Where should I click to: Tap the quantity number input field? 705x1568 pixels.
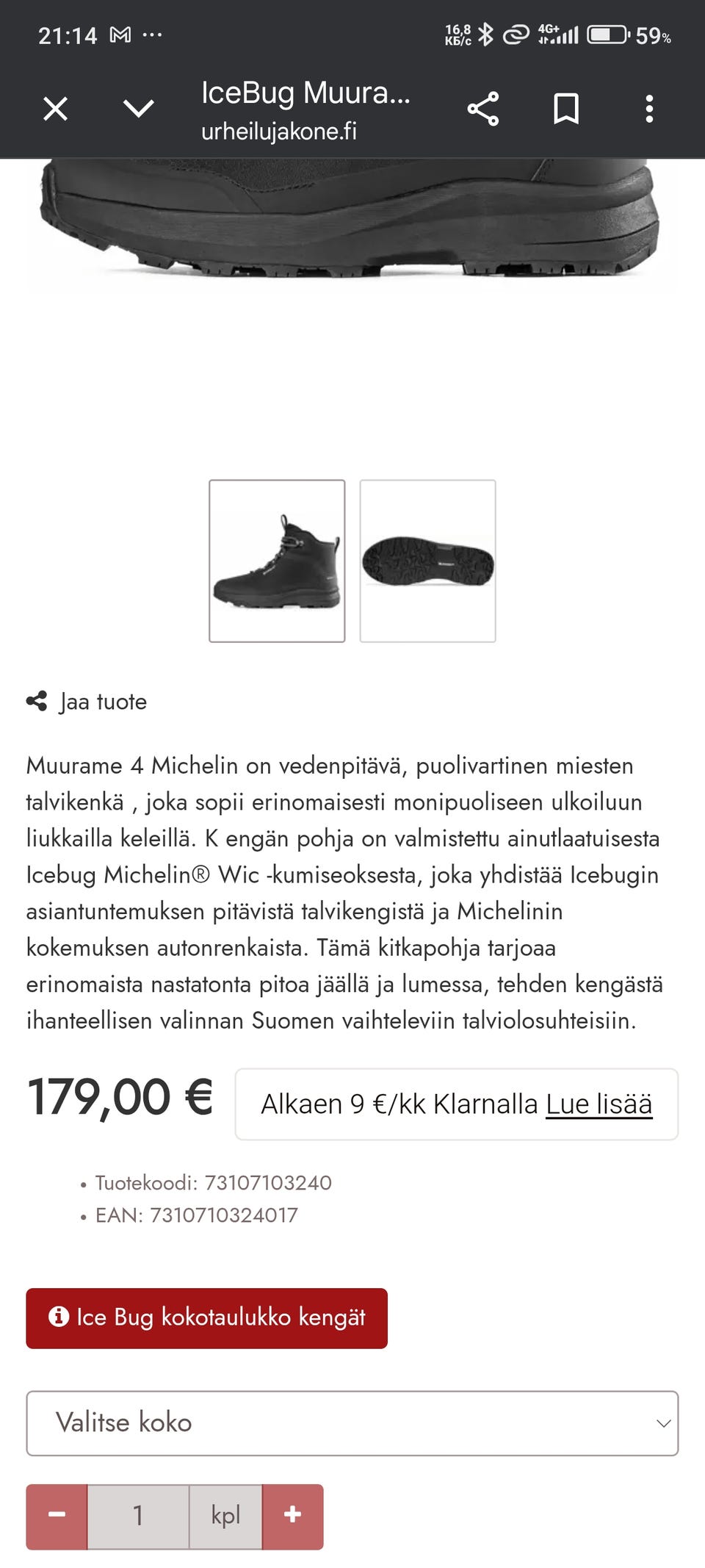(x=138, y=1517)
